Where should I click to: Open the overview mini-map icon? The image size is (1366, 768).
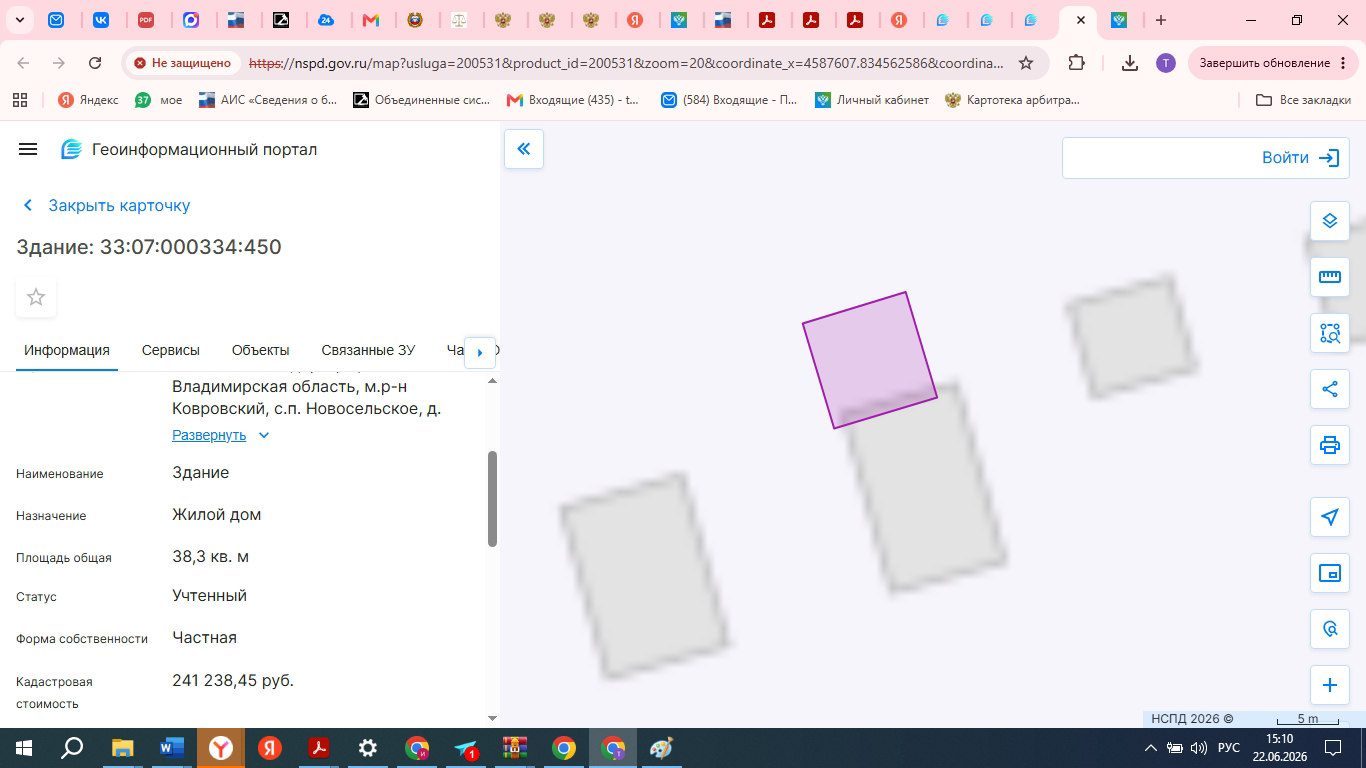(x=1329, y=573)
